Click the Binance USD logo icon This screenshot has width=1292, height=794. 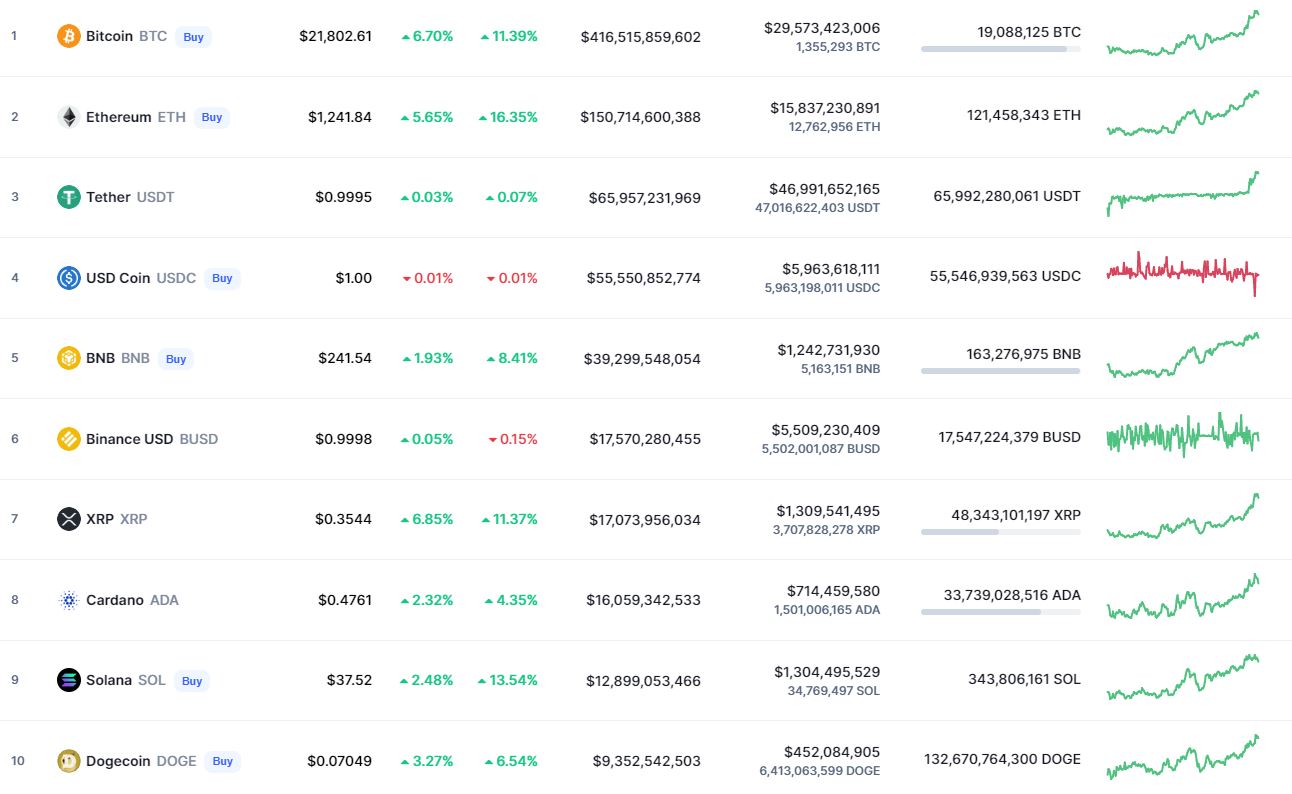[x=69, y=439]
